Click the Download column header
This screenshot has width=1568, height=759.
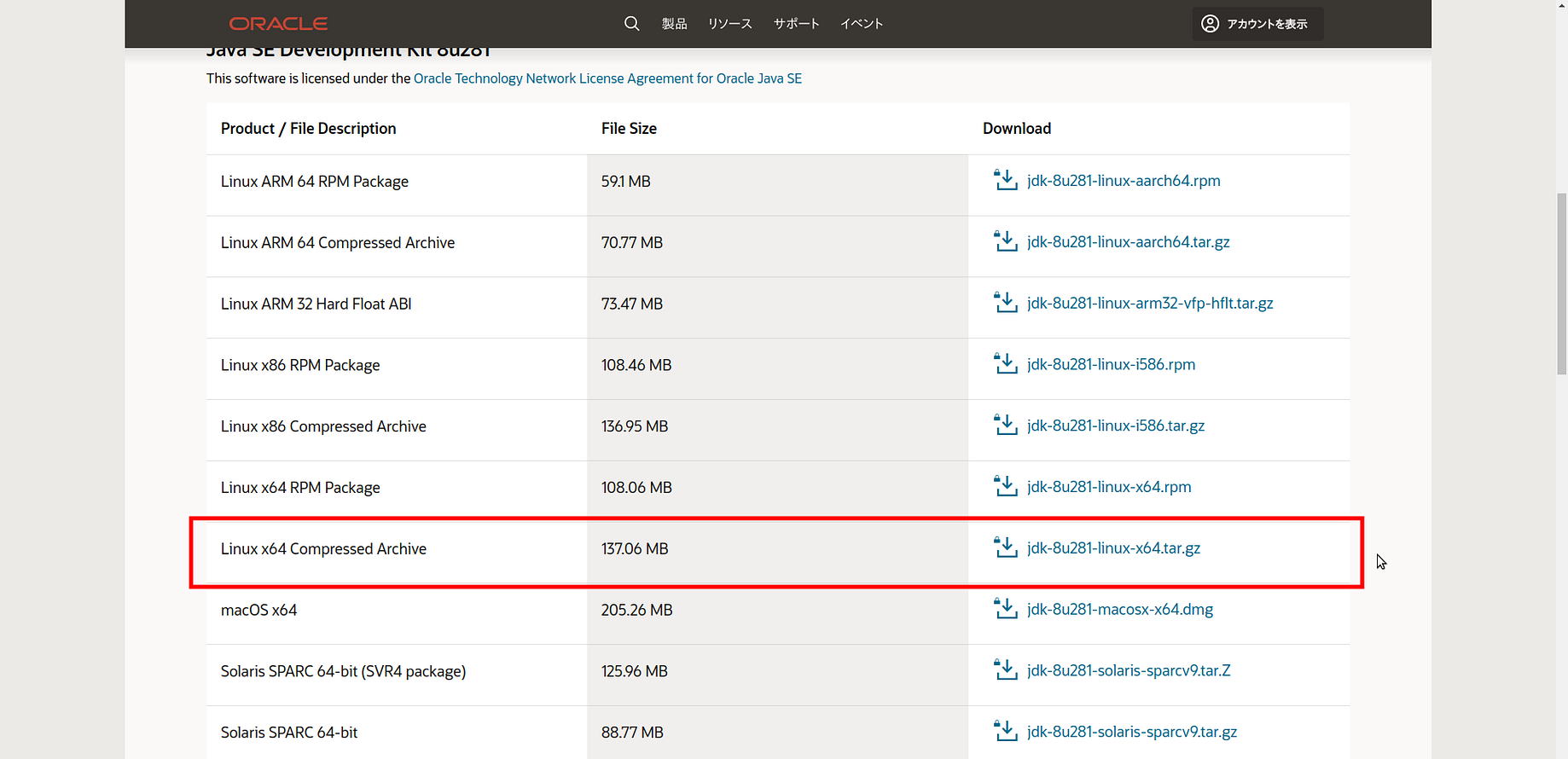tap(1017, 129)
